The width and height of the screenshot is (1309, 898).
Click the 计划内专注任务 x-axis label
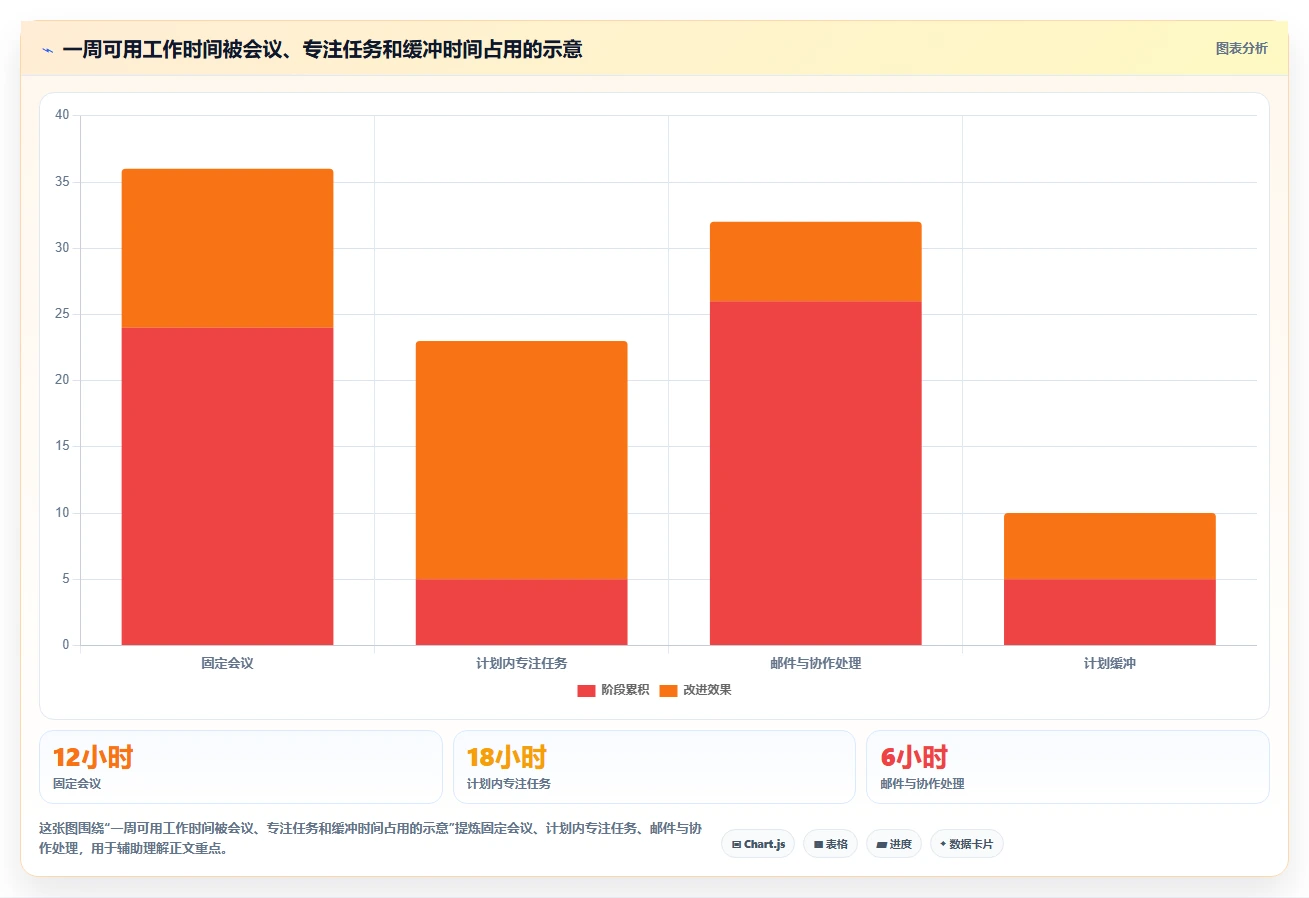coord(521,663)
